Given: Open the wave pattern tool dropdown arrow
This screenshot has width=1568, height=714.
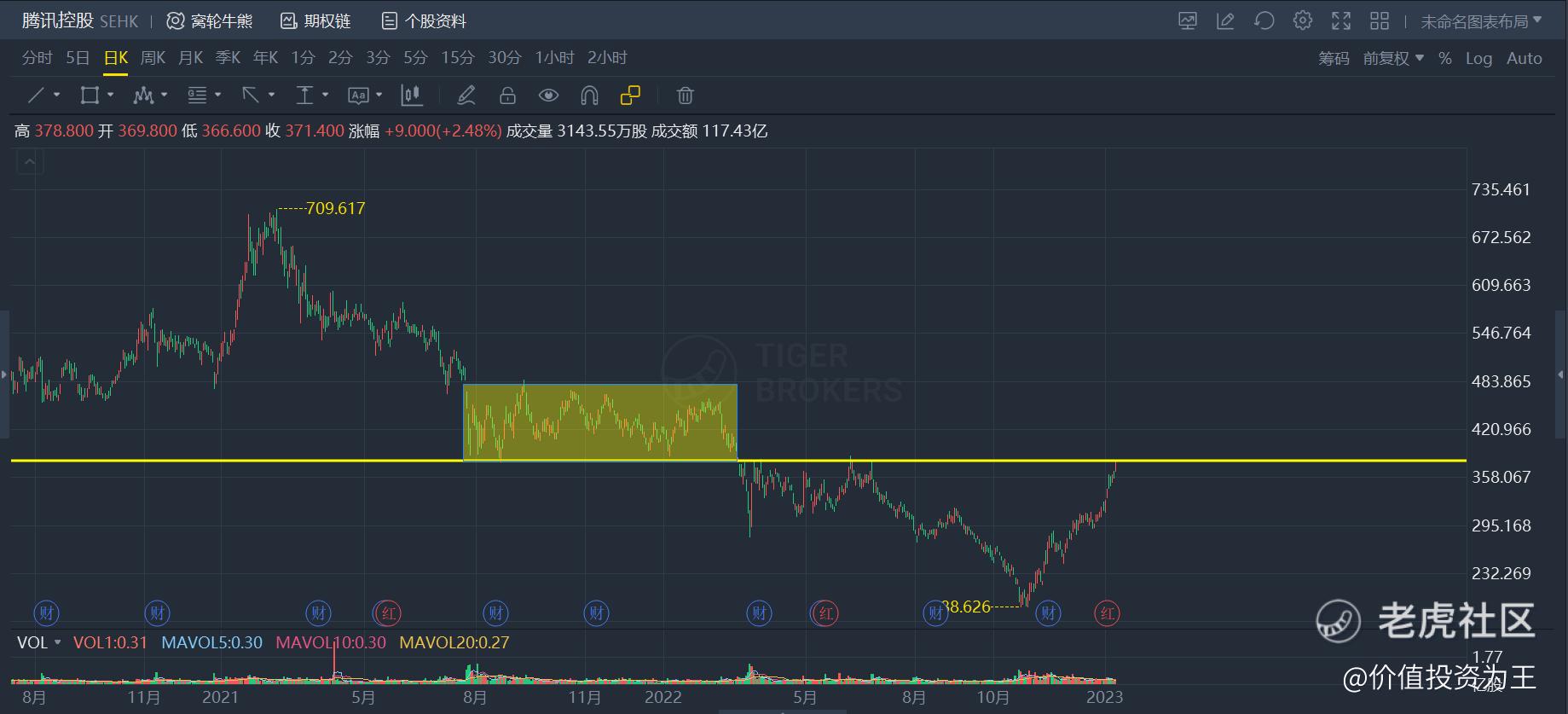Looking at the screenshot, I should (165, 96).
